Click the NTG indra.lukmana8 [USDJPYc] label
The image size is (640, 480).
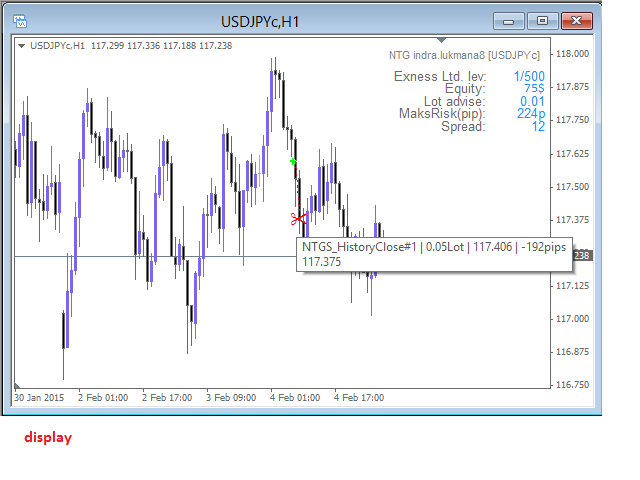[464, 55]
